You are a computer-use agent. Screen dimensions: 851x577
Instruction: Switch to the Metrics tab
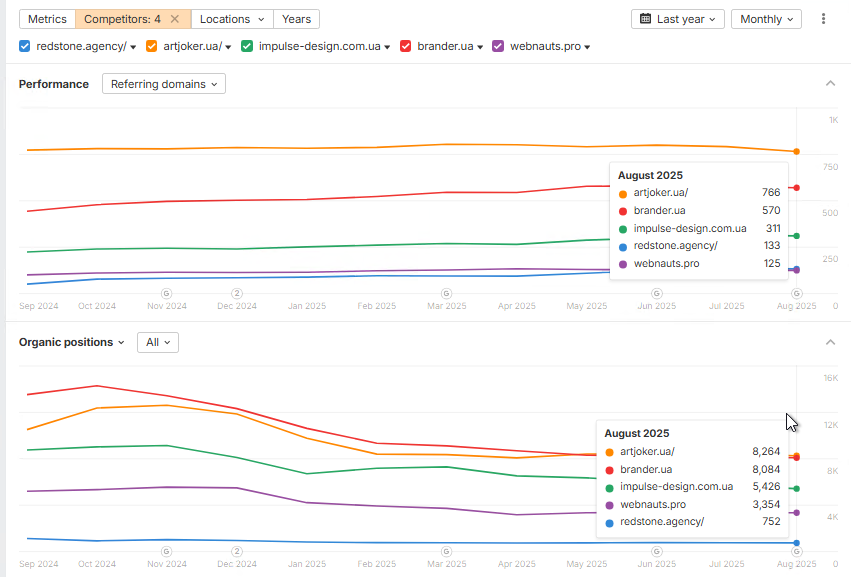tap(47, 19)
